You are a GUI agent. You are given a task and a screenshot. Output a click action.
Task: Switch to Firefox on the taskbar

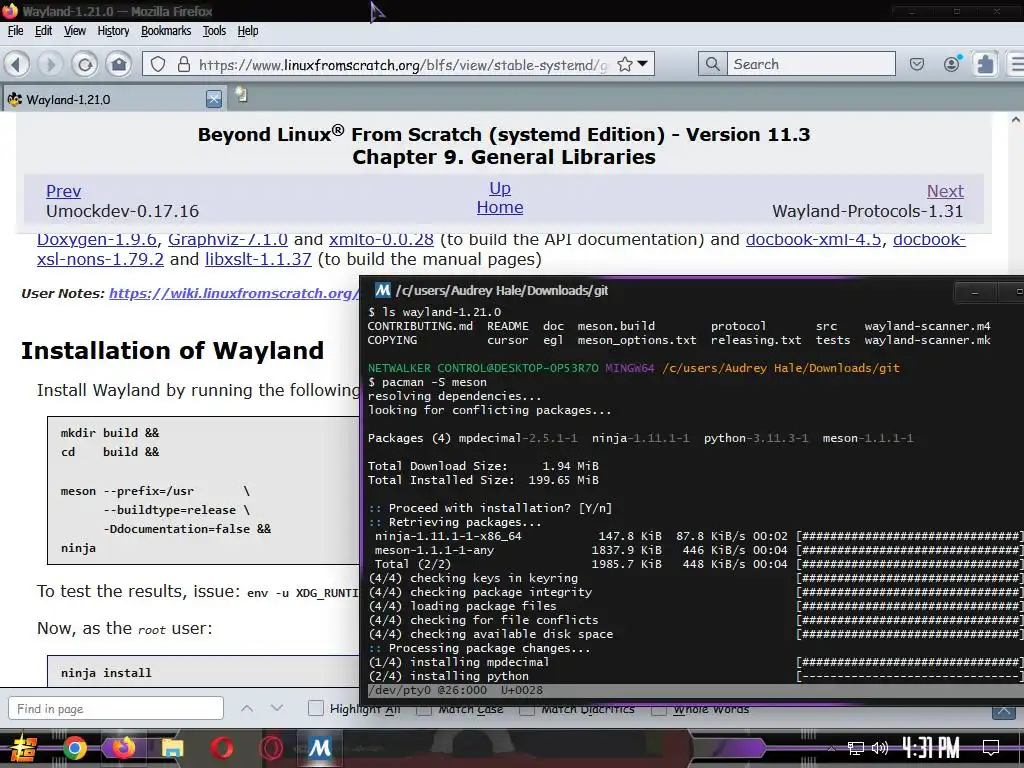coord(123,748)
